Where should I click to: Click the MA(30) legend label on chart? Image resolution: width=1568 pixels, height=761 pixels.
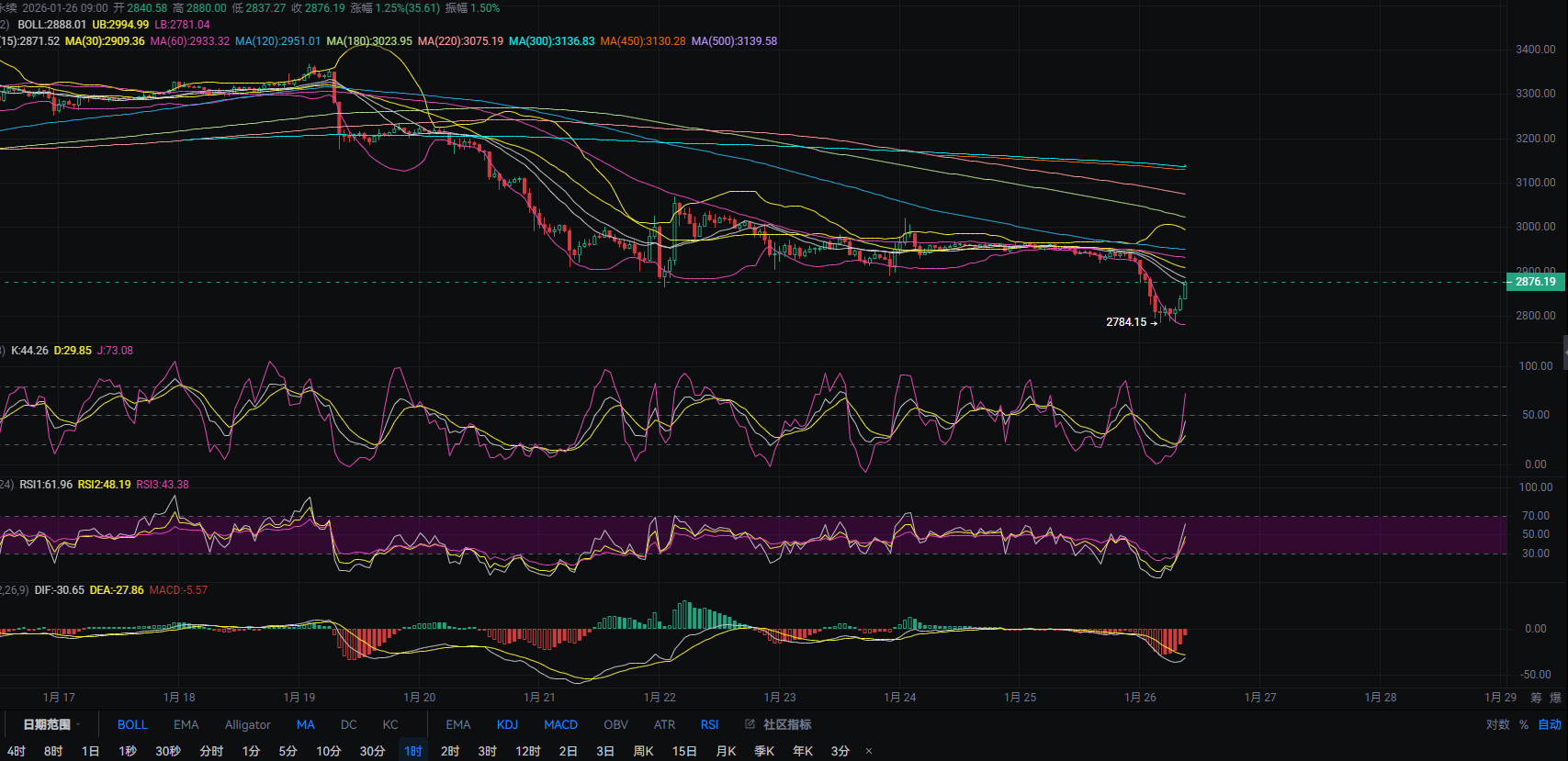click(105, 41)
